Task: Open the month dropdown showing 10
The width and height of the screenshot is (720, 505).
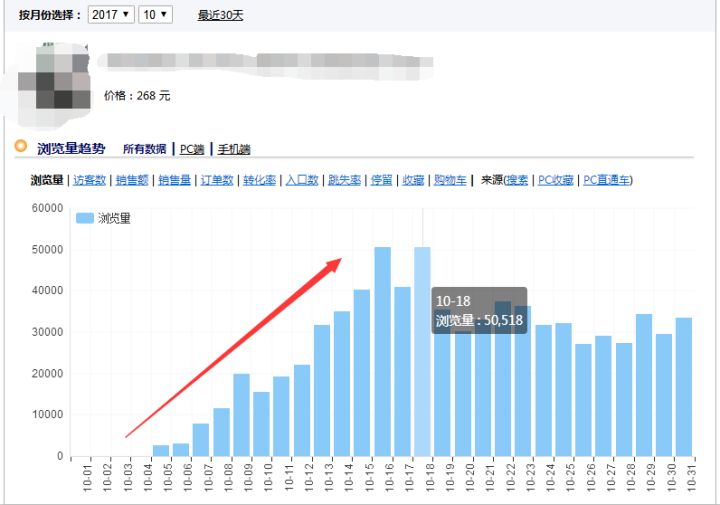Action: [x=156, y=15]
